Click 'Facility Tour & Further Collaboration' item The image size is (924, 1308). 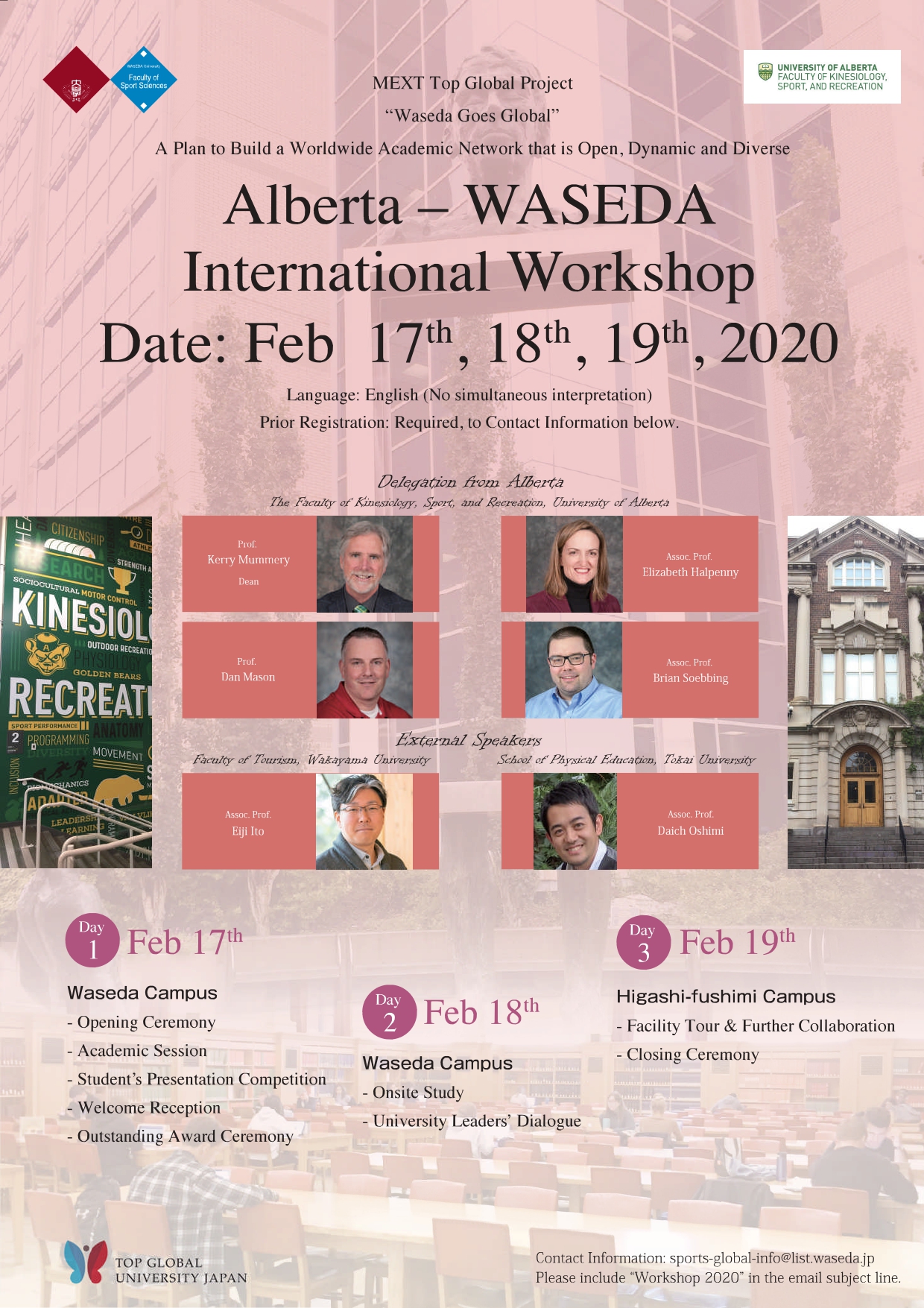pyautogui.click(x=756, y=1026)
